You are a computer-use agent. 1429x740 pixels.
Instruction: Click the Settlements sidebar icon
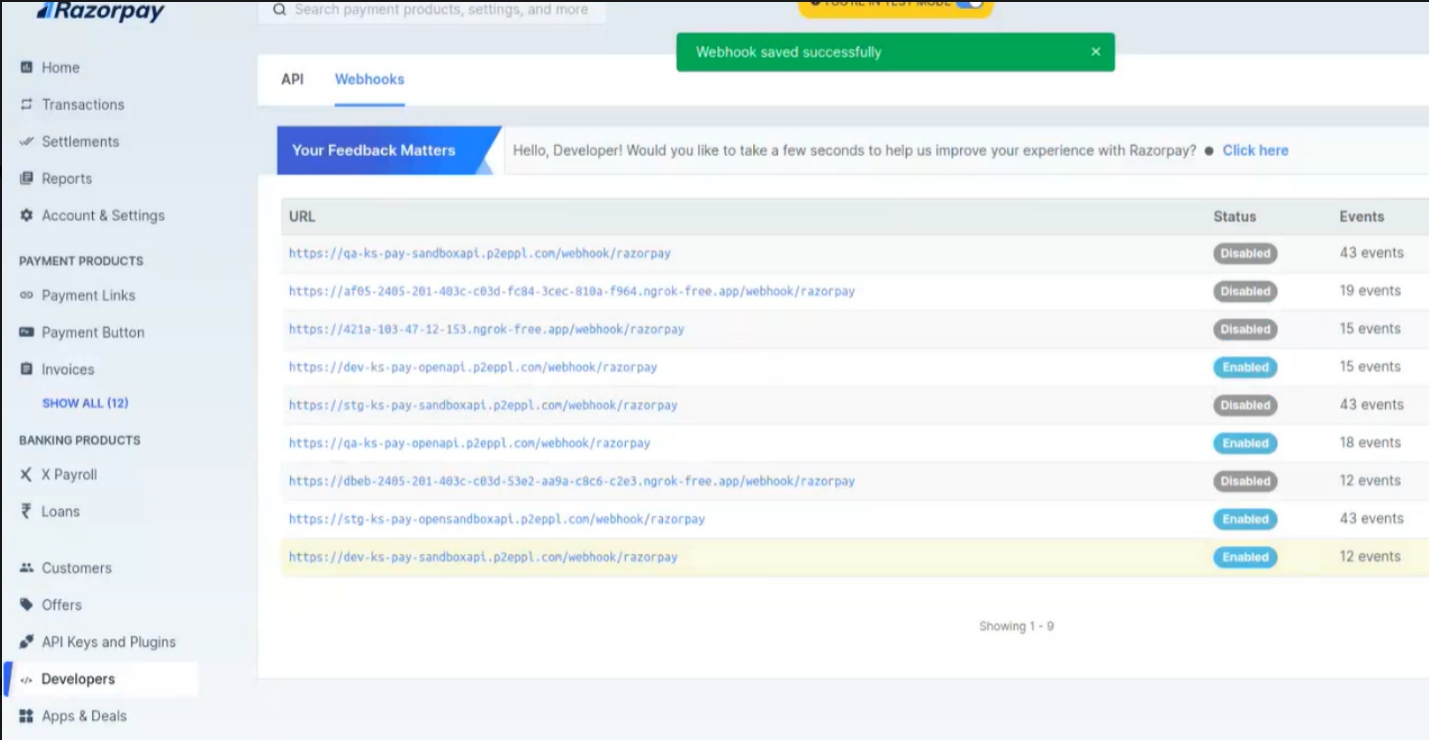tap(27, 141)
